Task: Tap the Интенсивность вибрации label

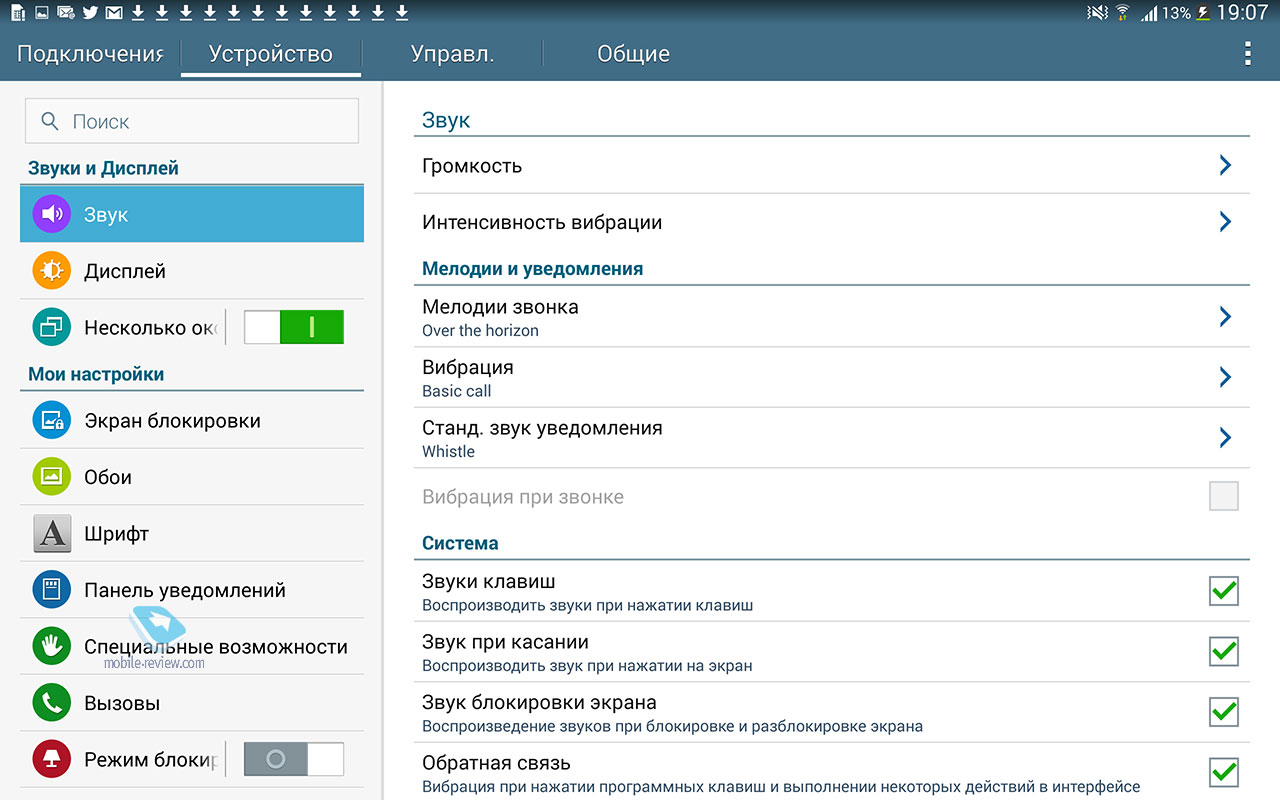Action: tap(542, 222)
